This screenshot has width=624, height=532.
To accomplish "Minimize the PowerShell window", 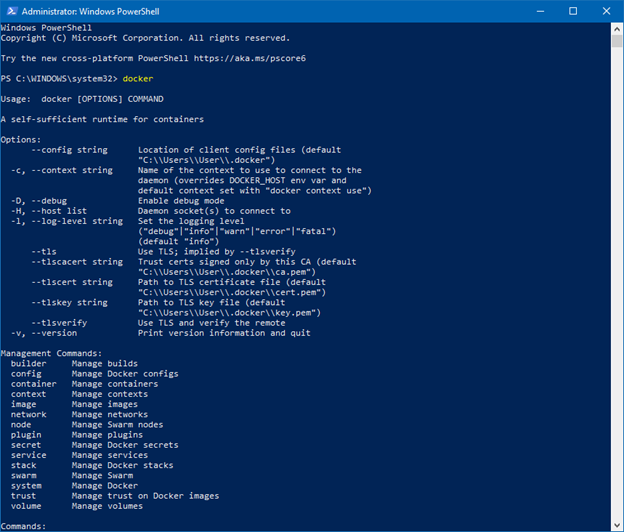I will click(540, 11).
